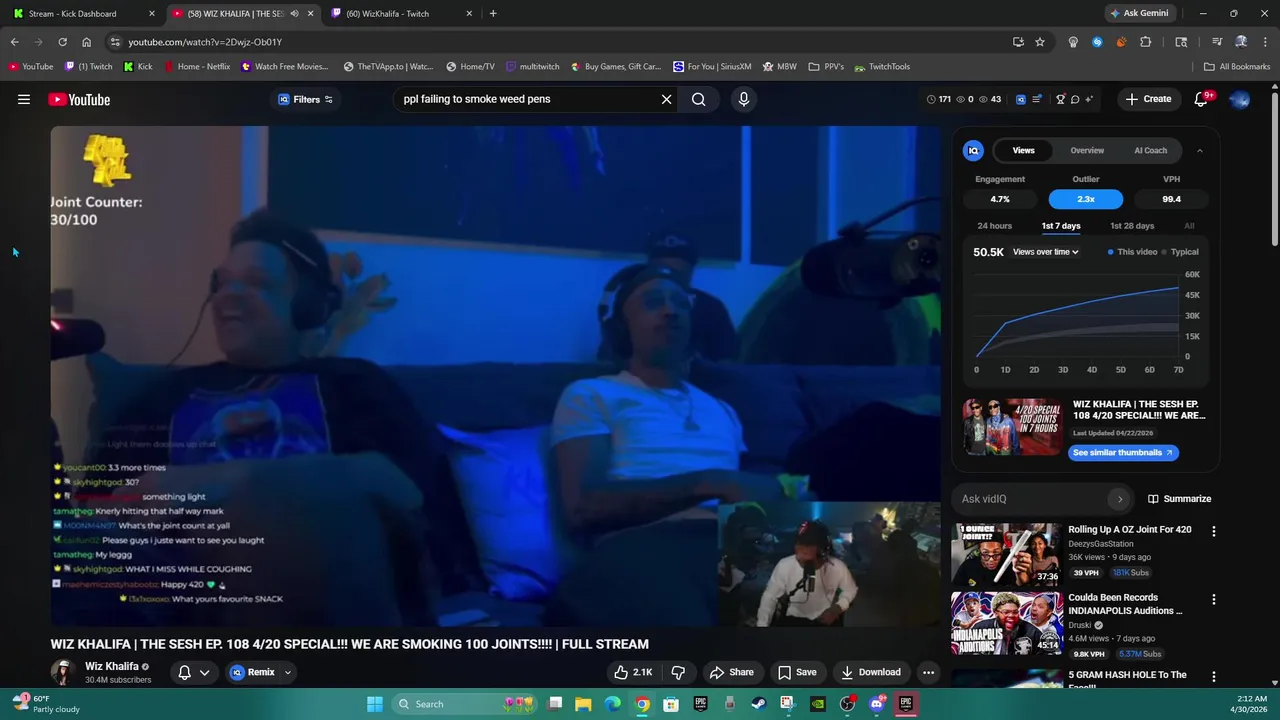Open the Shazam browser extension
Image resolution: width=1280 pixels, height=720 pixels.
tap(1097, 42)
